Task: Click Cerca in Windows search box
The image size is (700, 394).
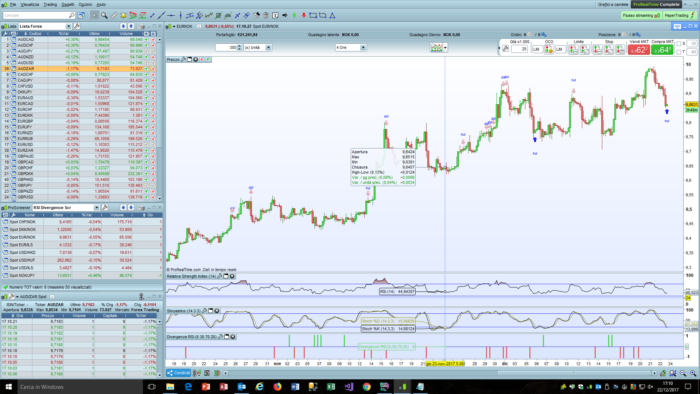Action: [x=79, y=386]
